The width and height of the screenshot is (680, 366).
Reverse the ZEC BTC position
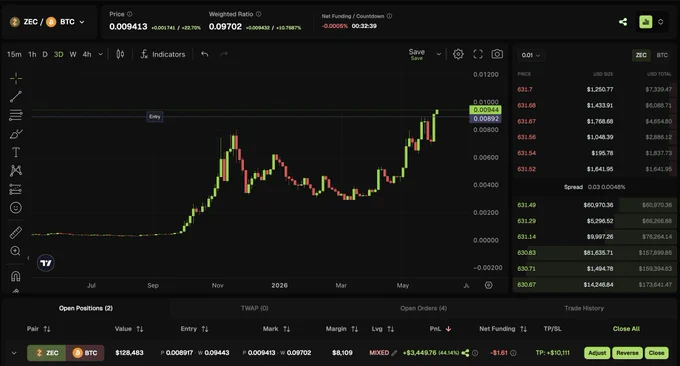627,353
